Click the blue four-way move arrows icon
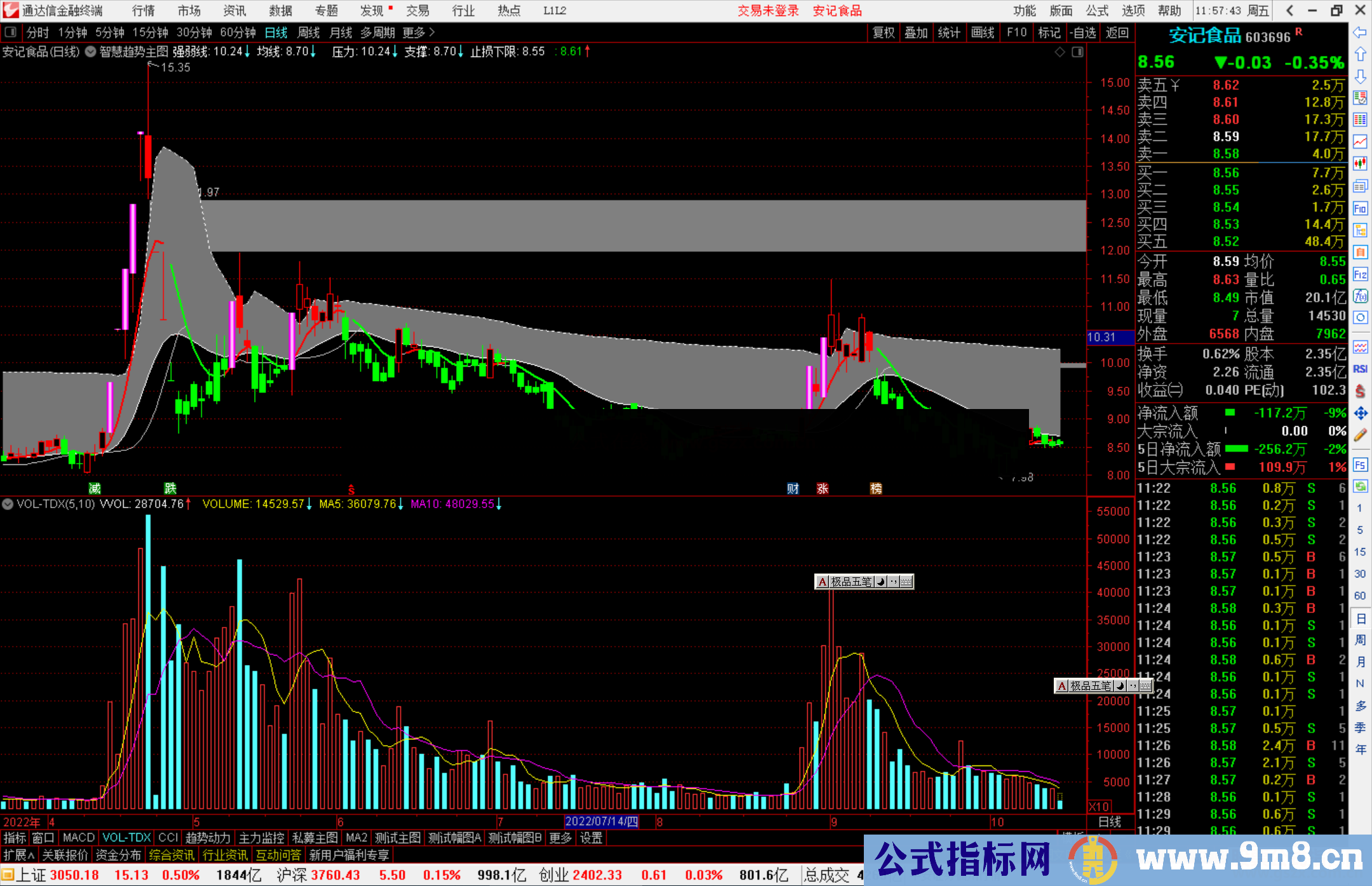Screen dimensions: 1372x886 point(1360,413)
